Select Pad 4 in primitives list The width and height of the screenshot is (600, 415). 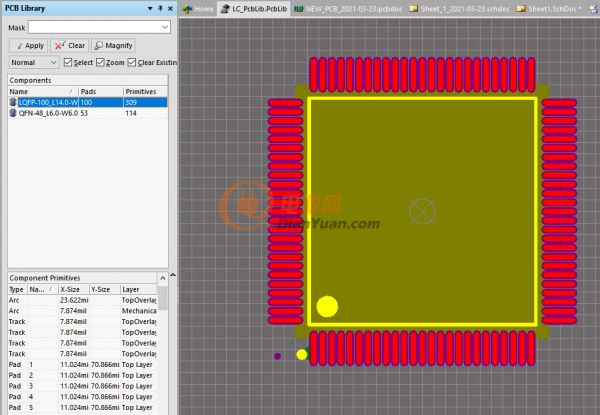[x=82, y=397]
